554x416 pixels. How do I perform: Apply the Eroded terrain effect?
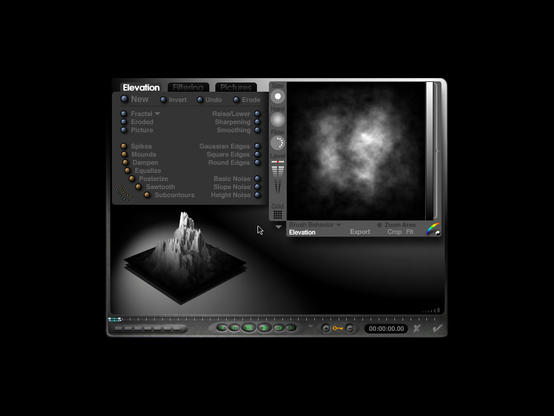click(x=124, y=122)
